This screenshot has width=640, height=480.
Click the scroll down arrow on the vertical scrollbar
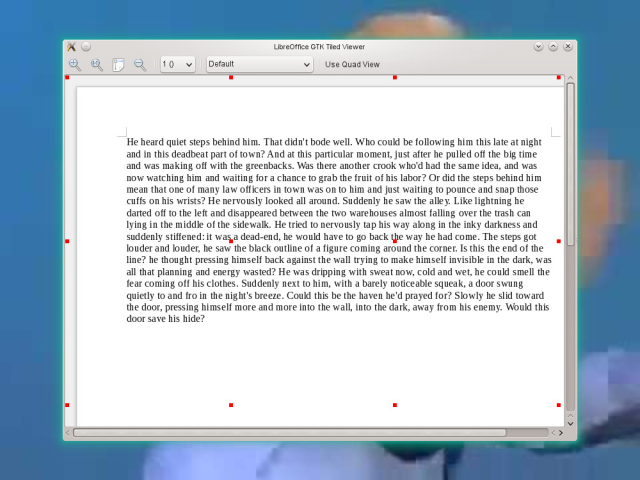click(x=570, y=423)
